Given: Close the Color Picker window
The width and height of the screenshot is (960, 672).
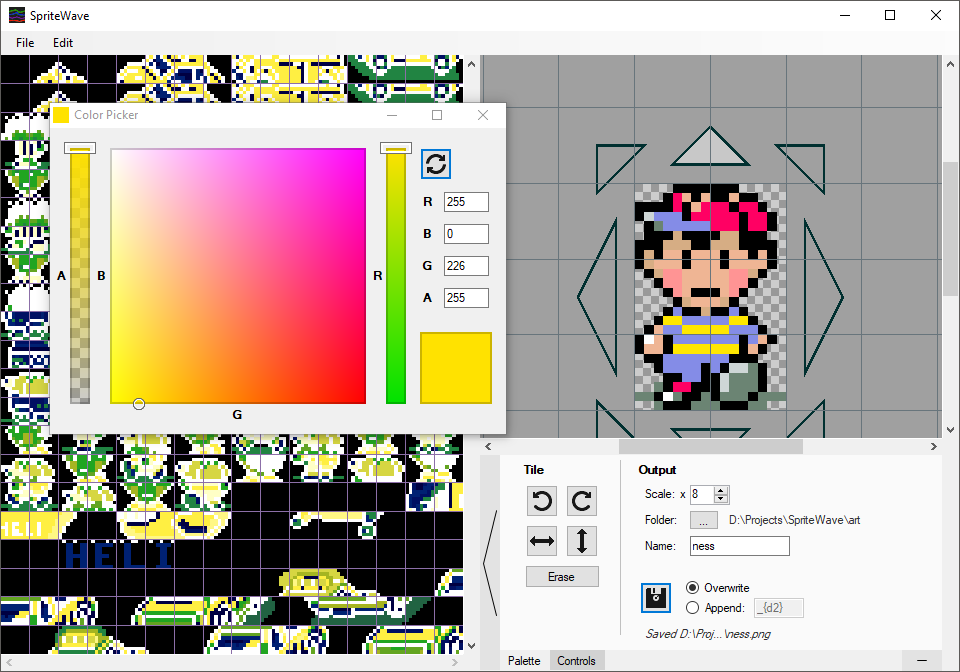Looking at the screenshot, I should [482, 115].
